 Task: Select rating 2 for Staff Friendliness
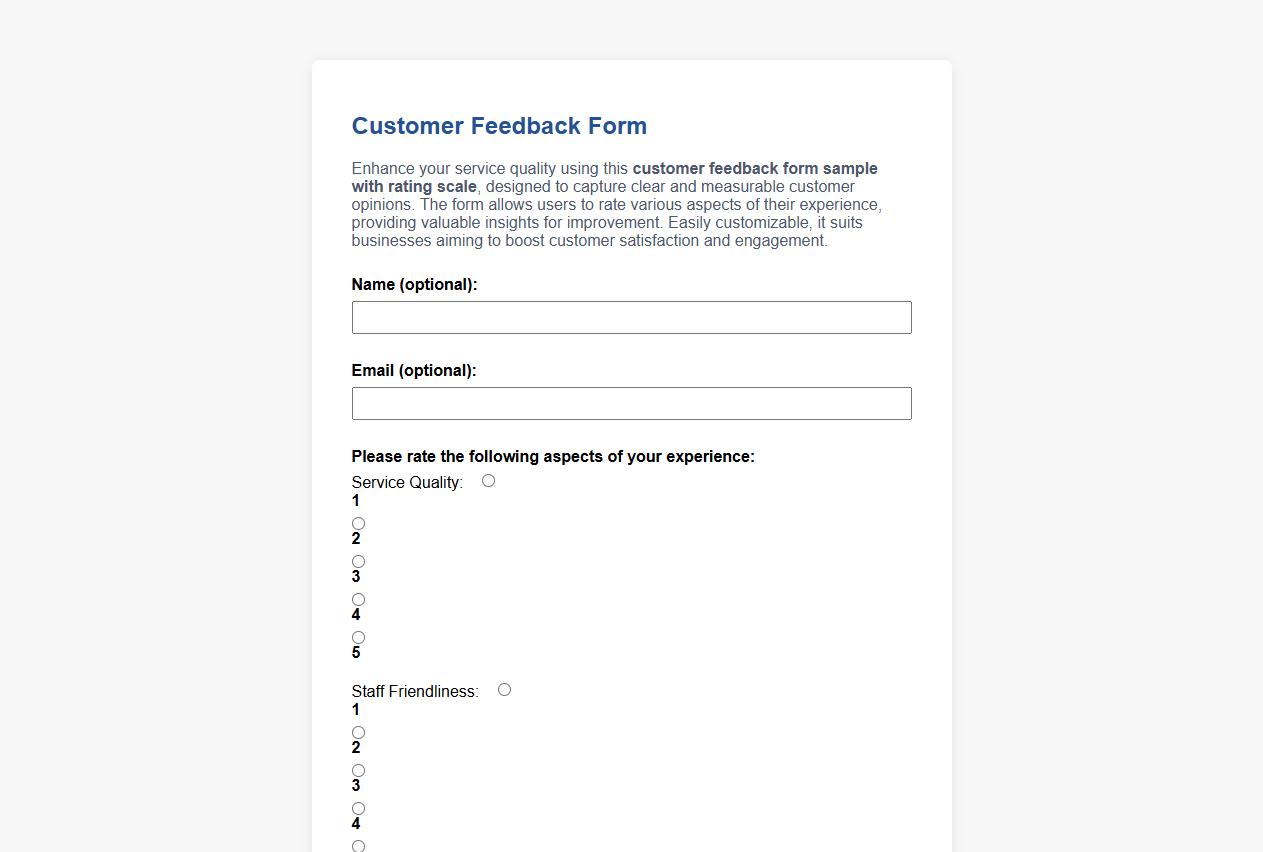(x=358, y=732)
